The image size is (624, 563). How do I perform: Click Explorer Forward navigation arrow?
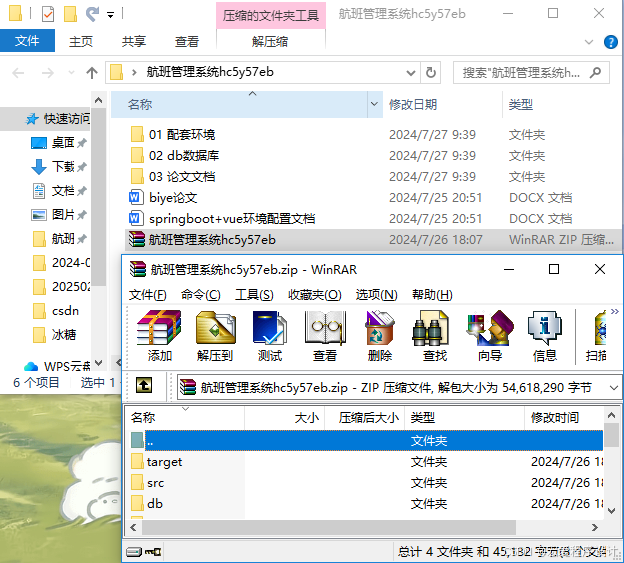(48, 73)
